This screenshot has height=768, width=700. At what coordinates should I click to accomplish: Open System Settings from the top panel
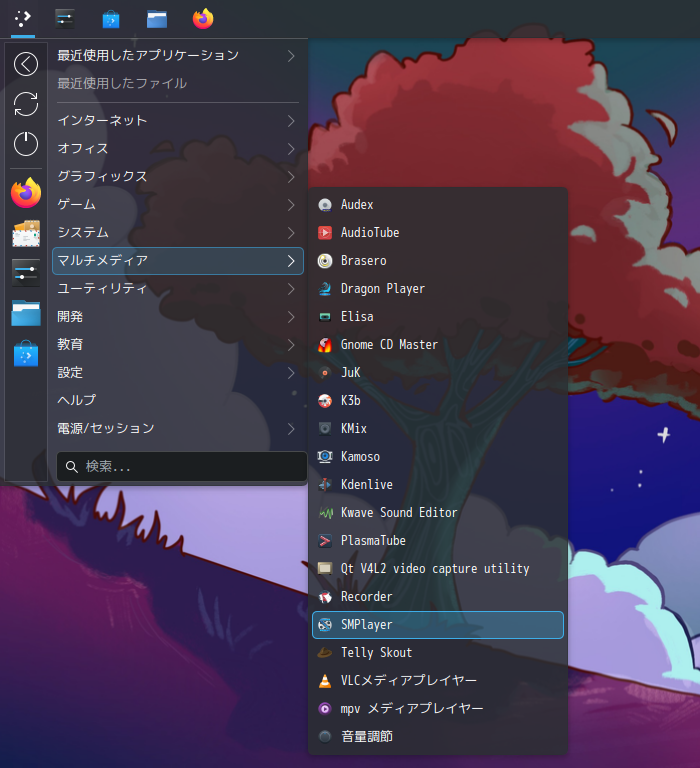pos(65,19)
